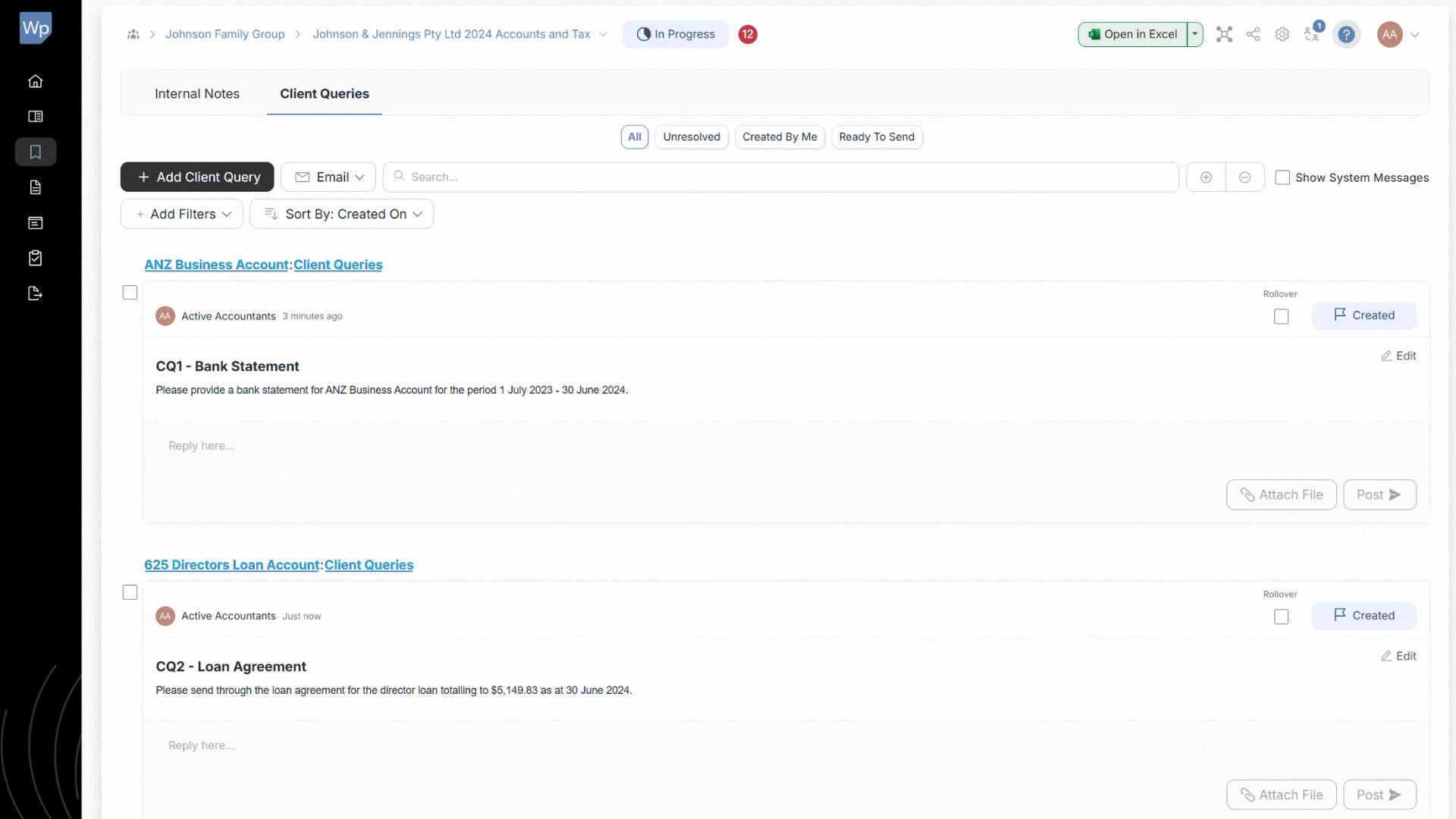
Task: Open the document icon below the bookmark
Action: click(x=35, y=187)
